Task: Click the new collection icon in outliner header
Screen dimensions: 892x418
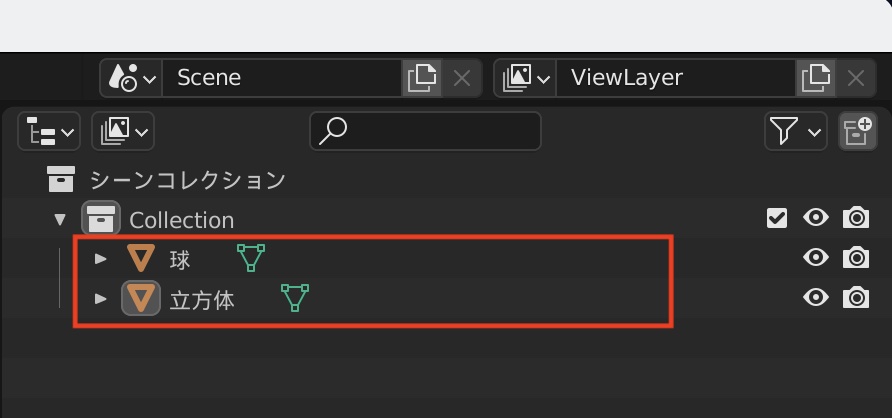Action: (856, 131)
